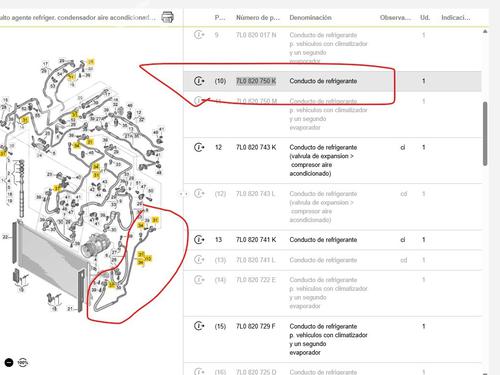The image size is (500, 375).
Task: Click position number (15) in the list
Action: click(220, 326)
